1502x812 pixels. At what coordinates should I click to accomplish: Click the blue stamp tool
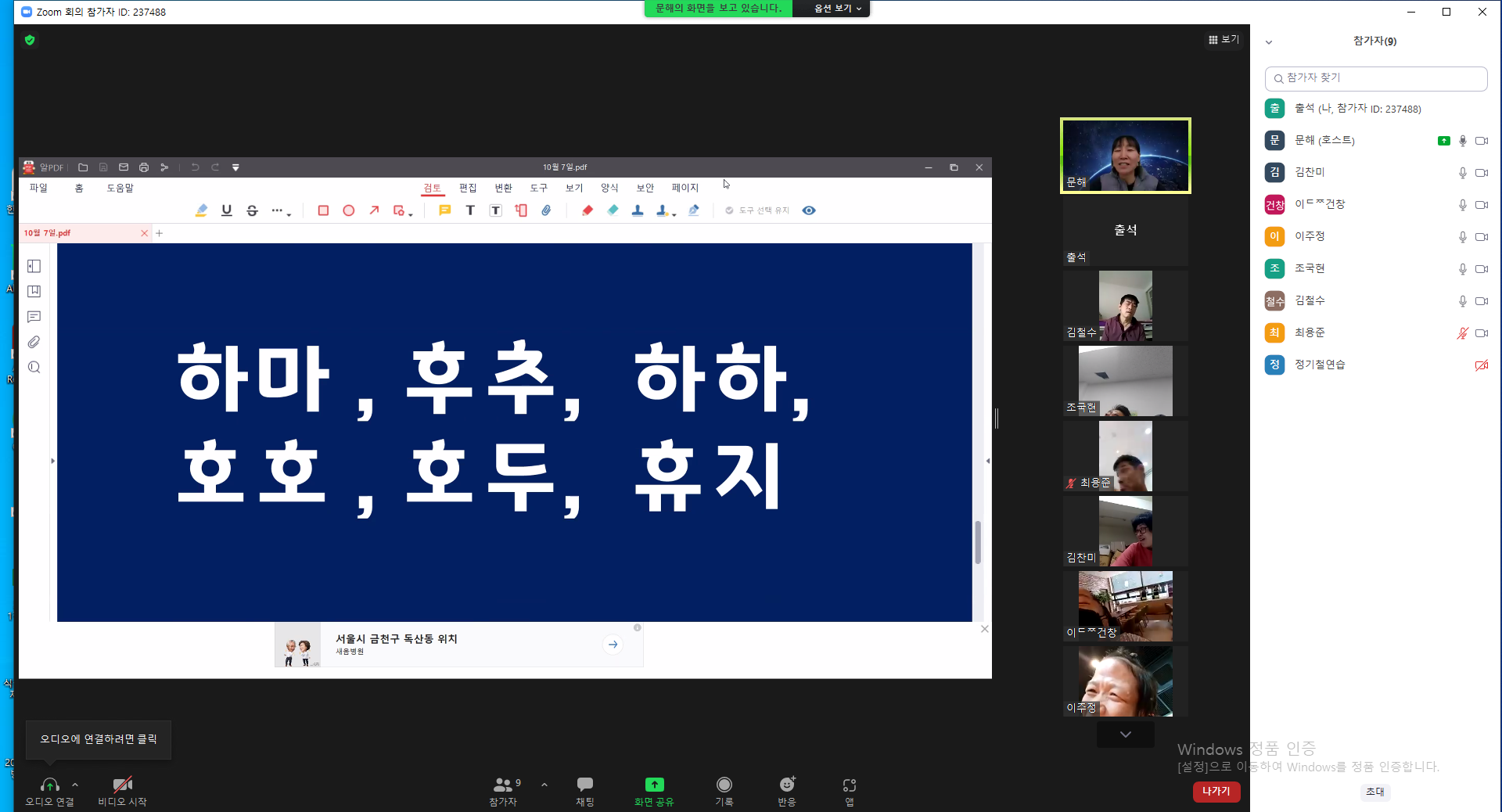[638, 210]
